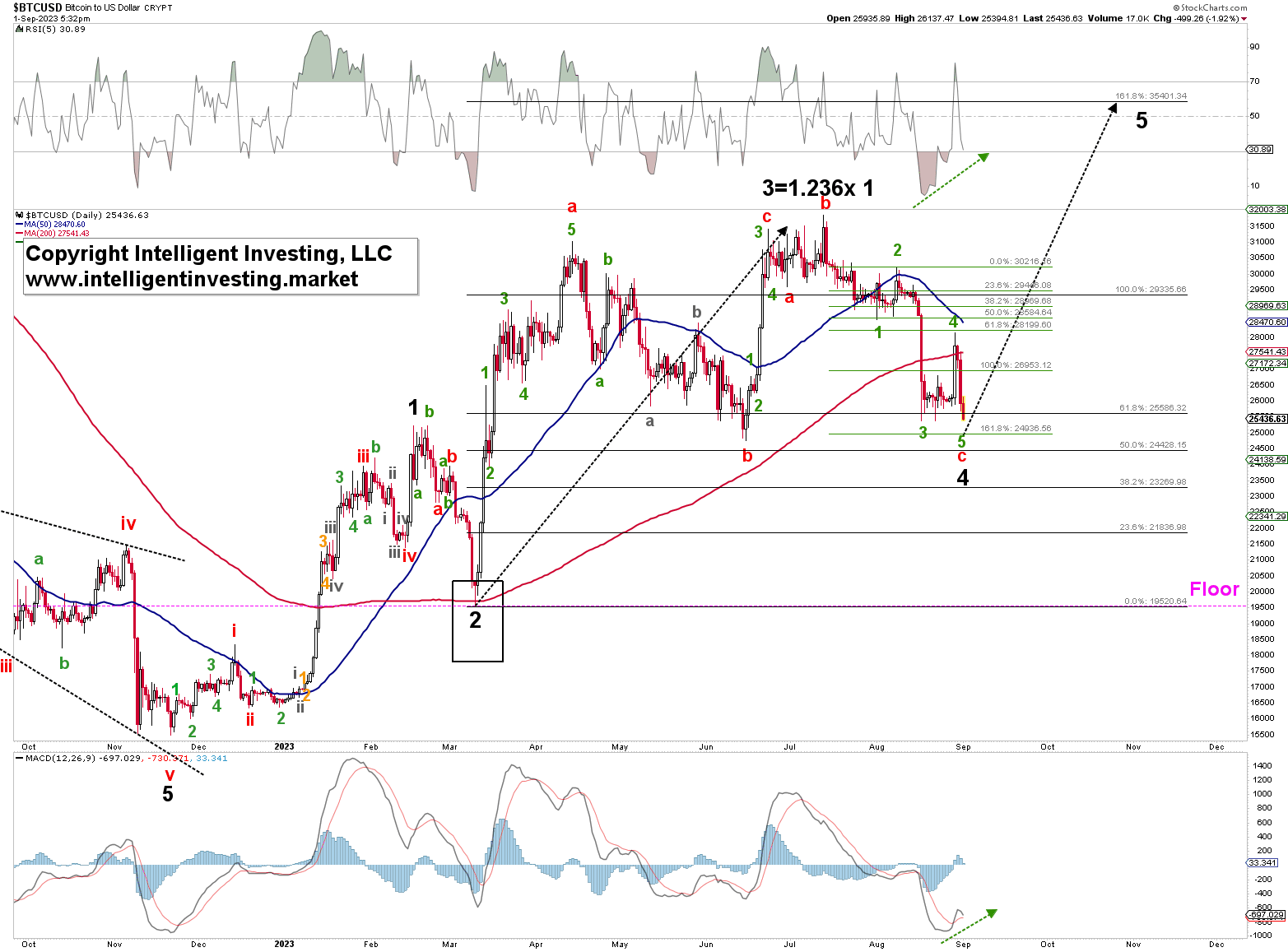
Task: Click the 50.0%: 24428.15 retracement label
Action: point(1153,445)
